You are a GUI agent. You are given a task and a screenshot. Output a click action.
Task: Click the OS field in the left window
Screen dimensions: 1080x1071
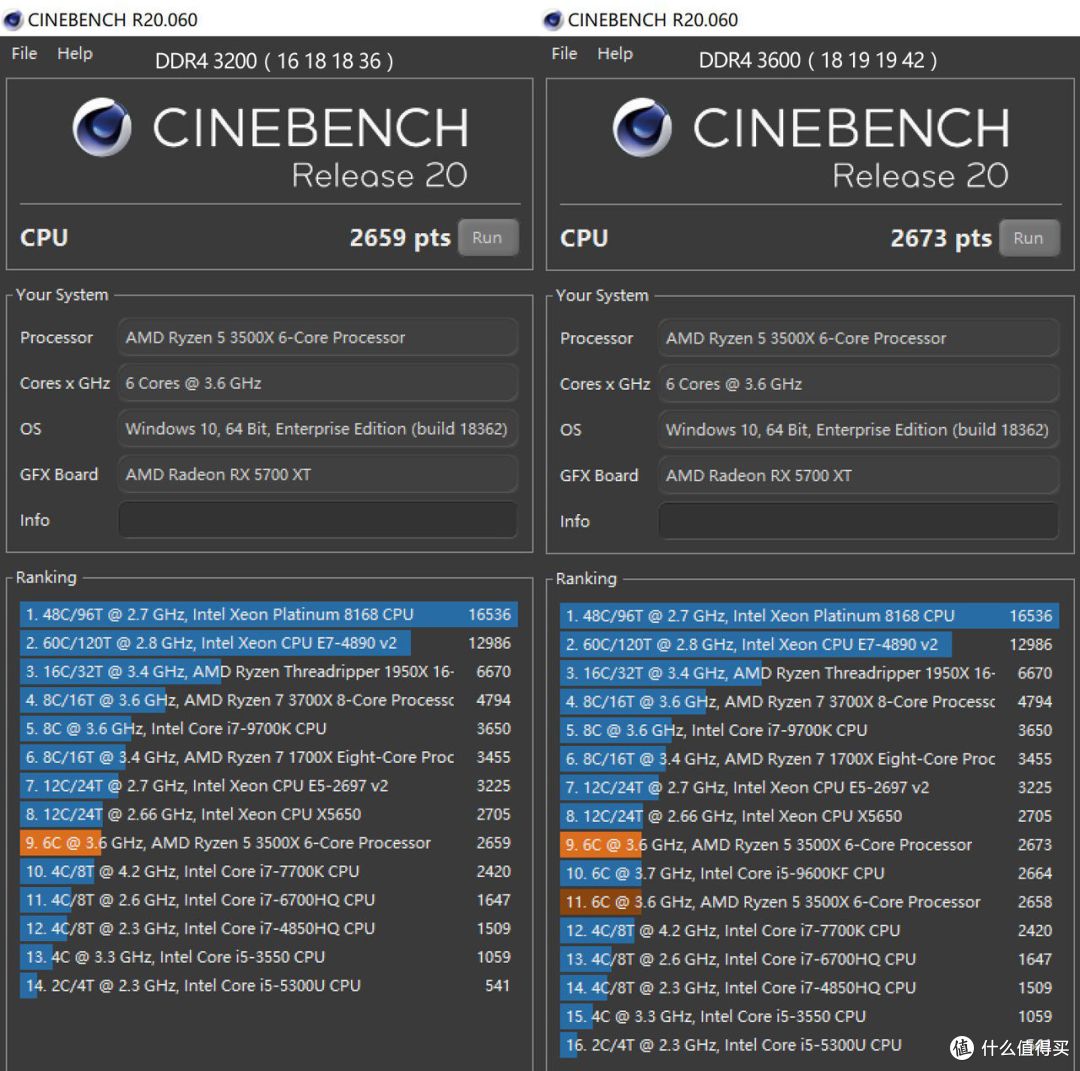click(318, 428)
